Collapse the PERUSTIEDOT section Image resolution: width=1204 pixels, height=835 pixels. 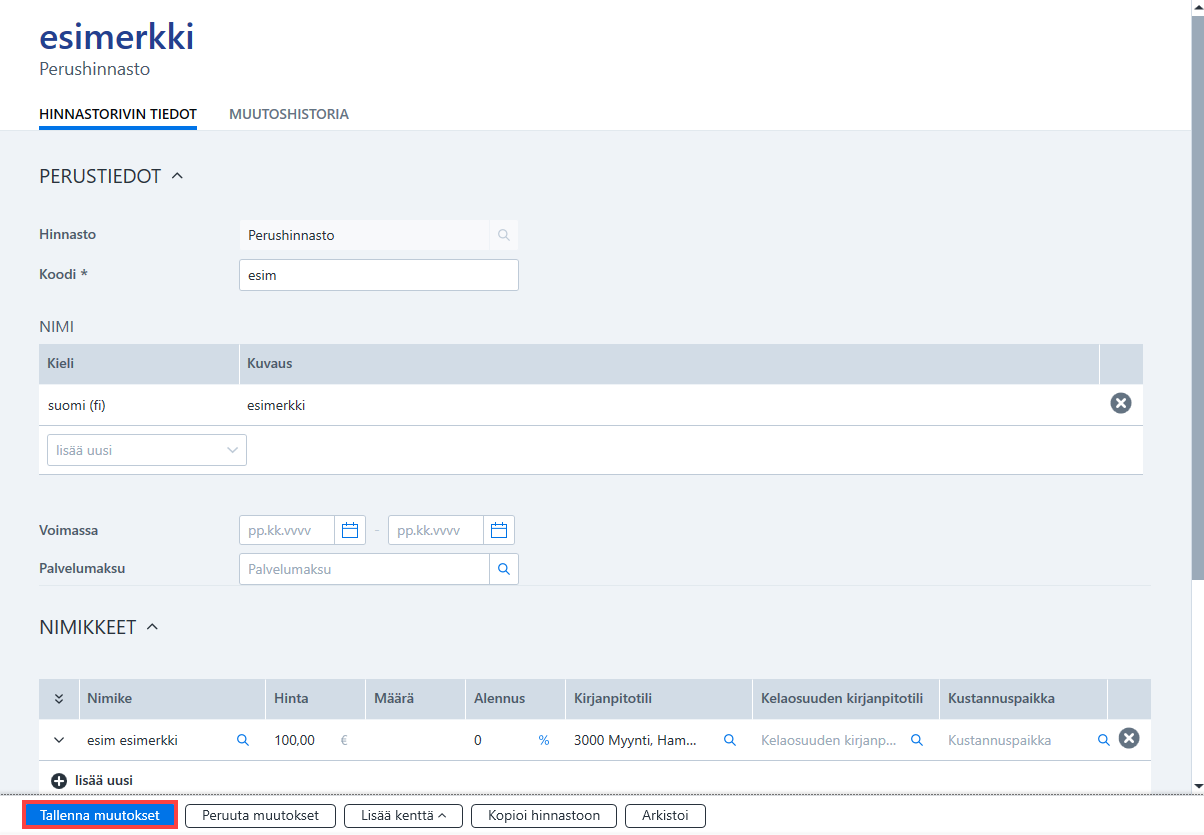pyautogui.click(x=177, y=176)
